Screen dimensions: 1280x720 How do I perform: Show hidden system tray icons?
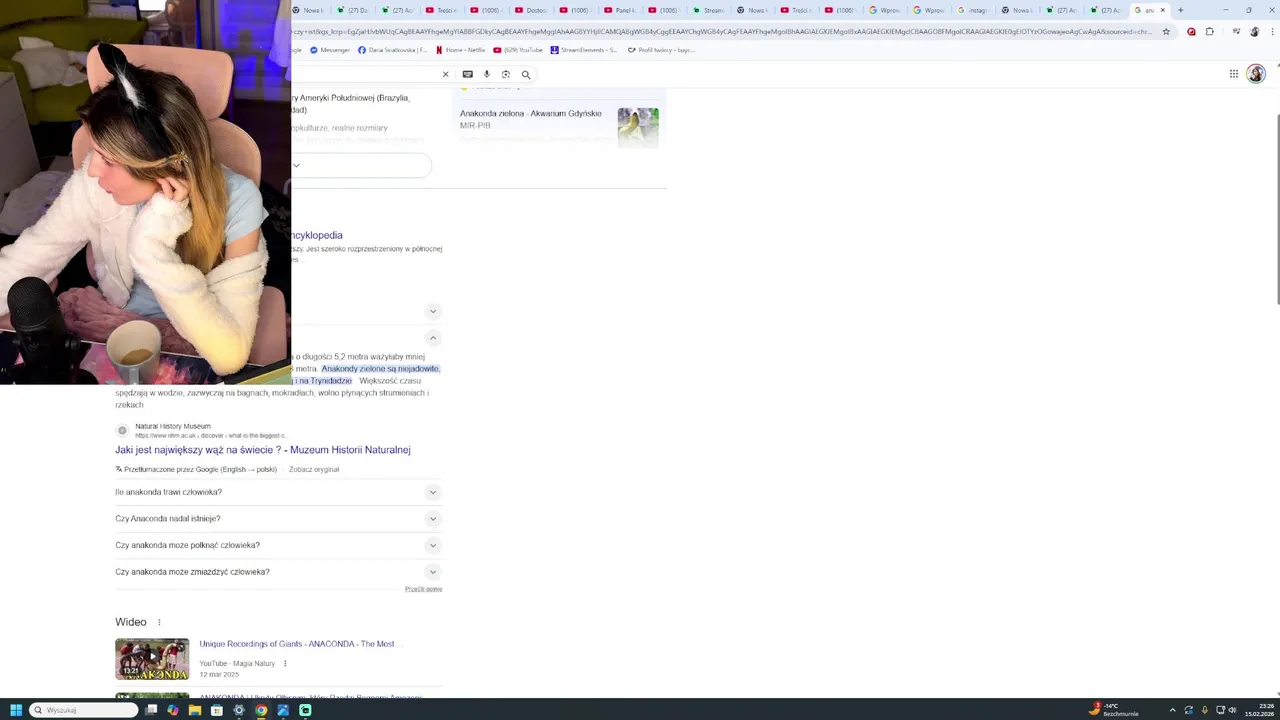pyautogui.click(x=1173, y=710)
